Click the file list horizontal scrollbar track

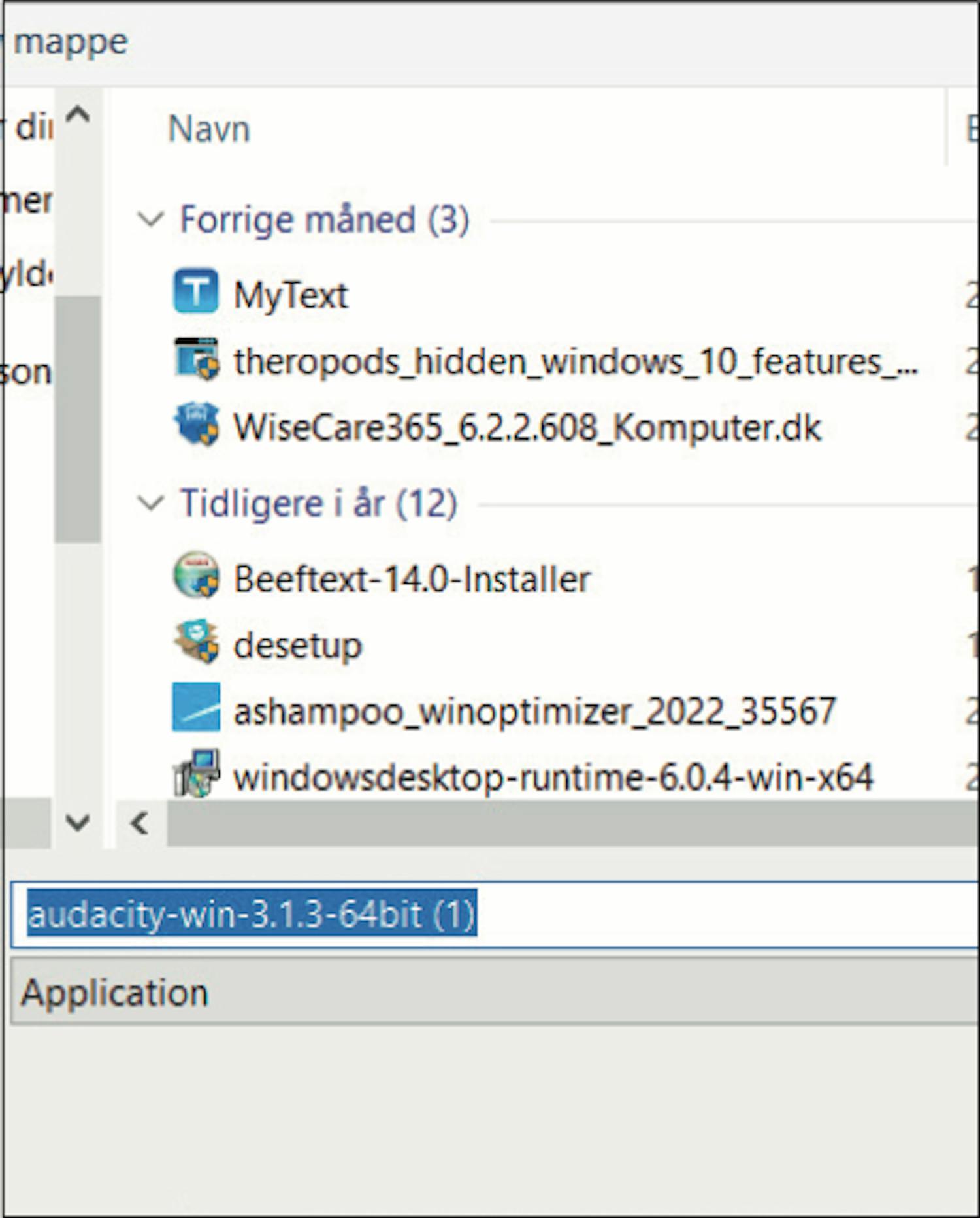tap(568, 823)
